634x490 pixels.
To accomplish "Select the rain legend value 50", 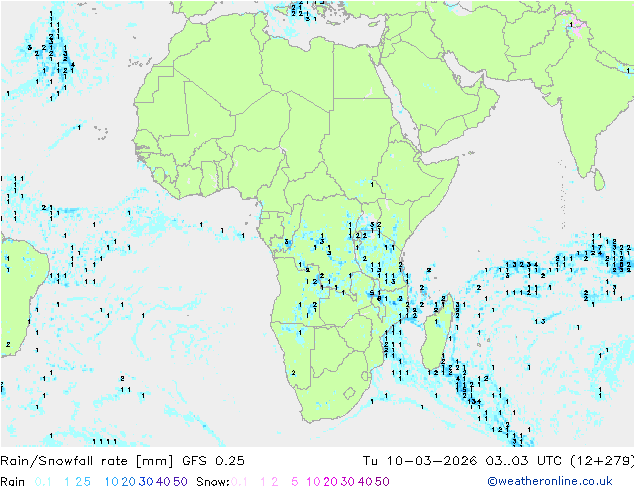I will [x=180, y=482].
